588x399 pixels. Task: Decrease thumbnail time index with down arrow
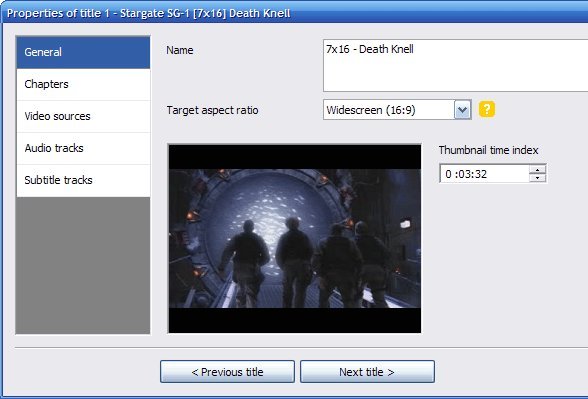[x=537, y=178]
